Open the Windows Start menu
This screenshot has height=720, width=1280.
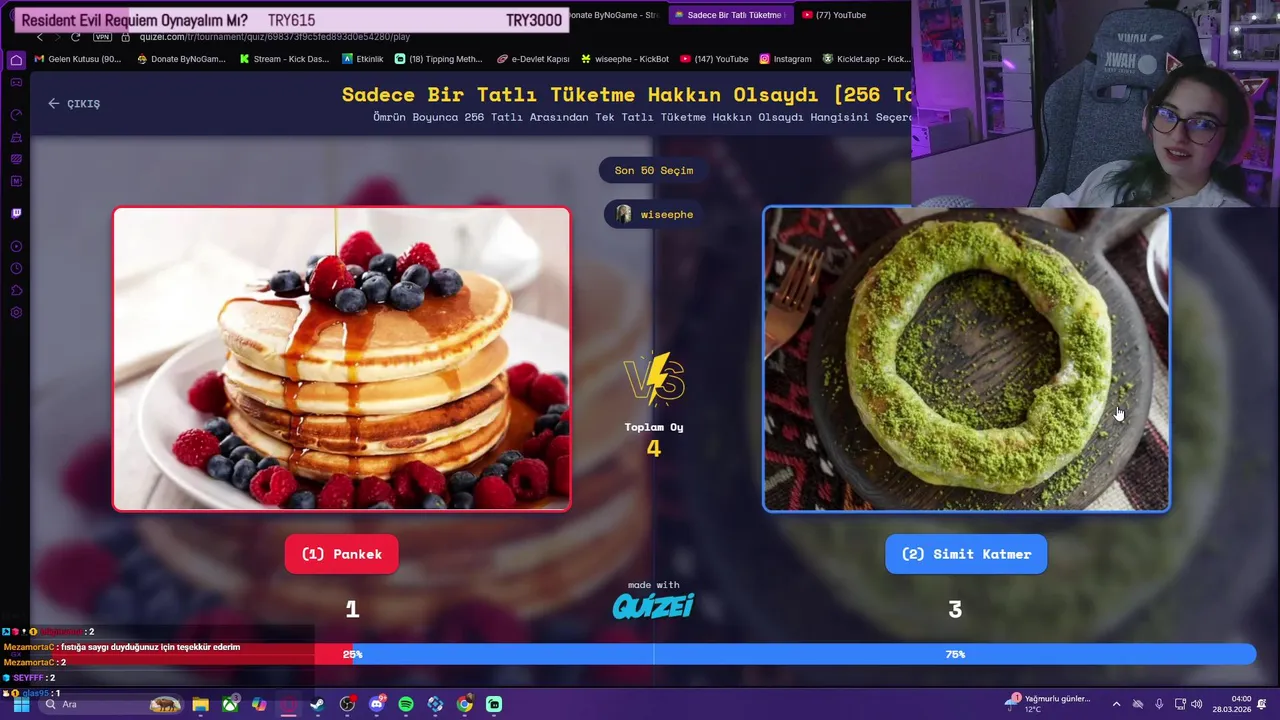tap(21, 704)
